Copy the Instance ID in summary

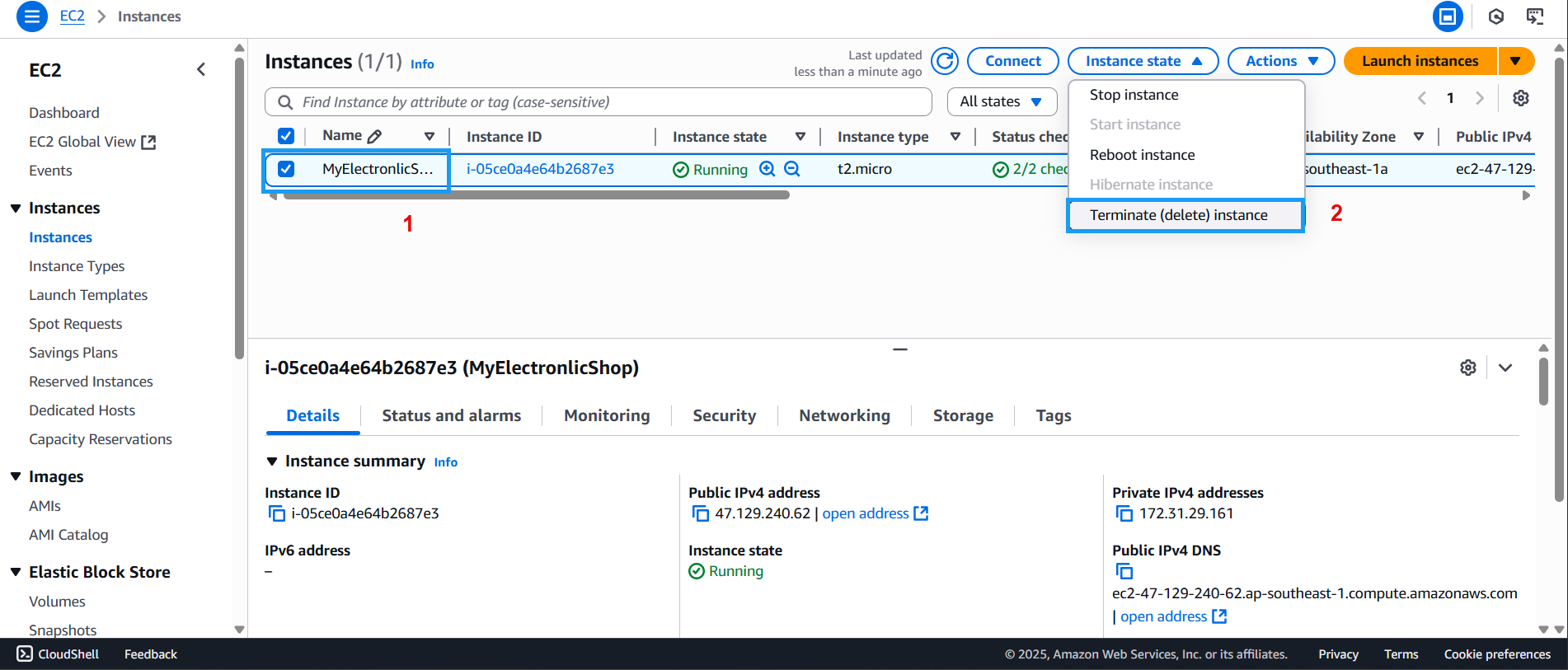(x=276, y=514)
